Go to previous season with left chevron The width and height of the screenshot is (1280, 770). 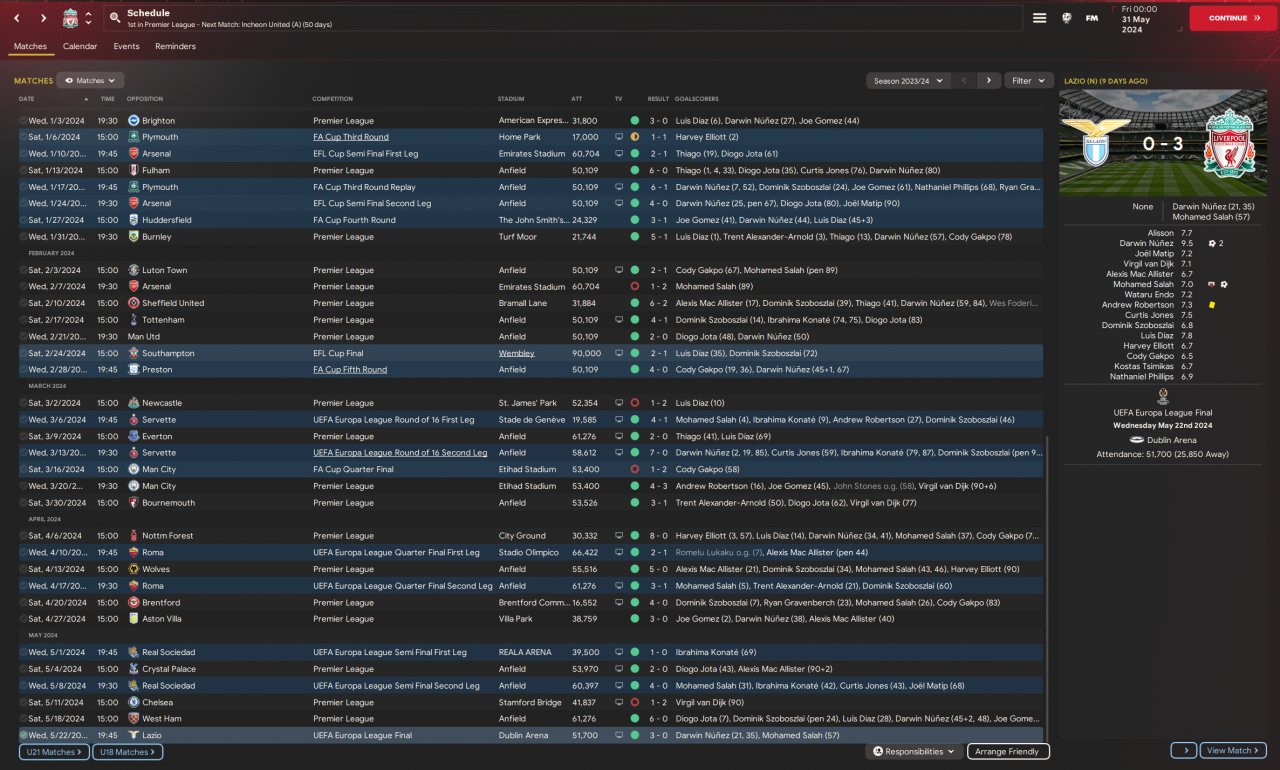pyautogui.click(x=964, y=80)
